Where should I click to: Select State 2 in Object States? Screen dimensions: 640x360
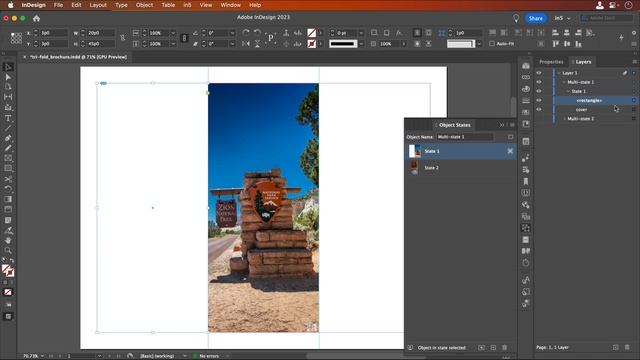pos(461,168)
